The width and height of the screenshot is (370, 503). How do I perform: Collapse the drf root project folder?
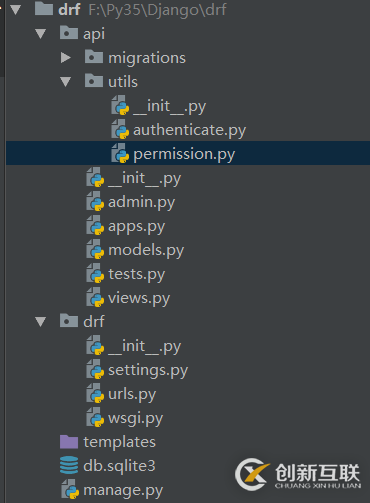coord(16,10)
